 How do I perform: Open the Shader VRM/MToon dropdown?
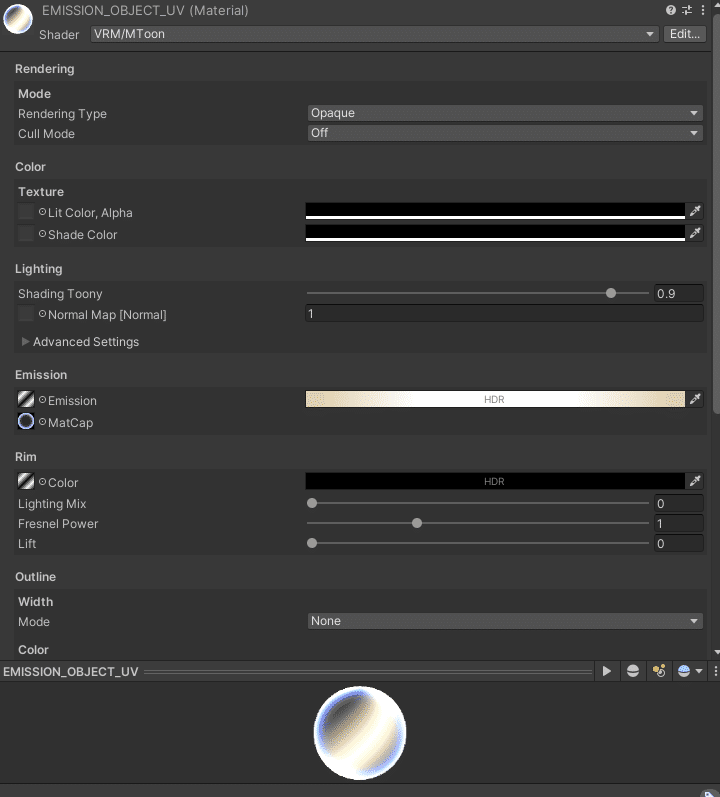click(x=374, y=34)
